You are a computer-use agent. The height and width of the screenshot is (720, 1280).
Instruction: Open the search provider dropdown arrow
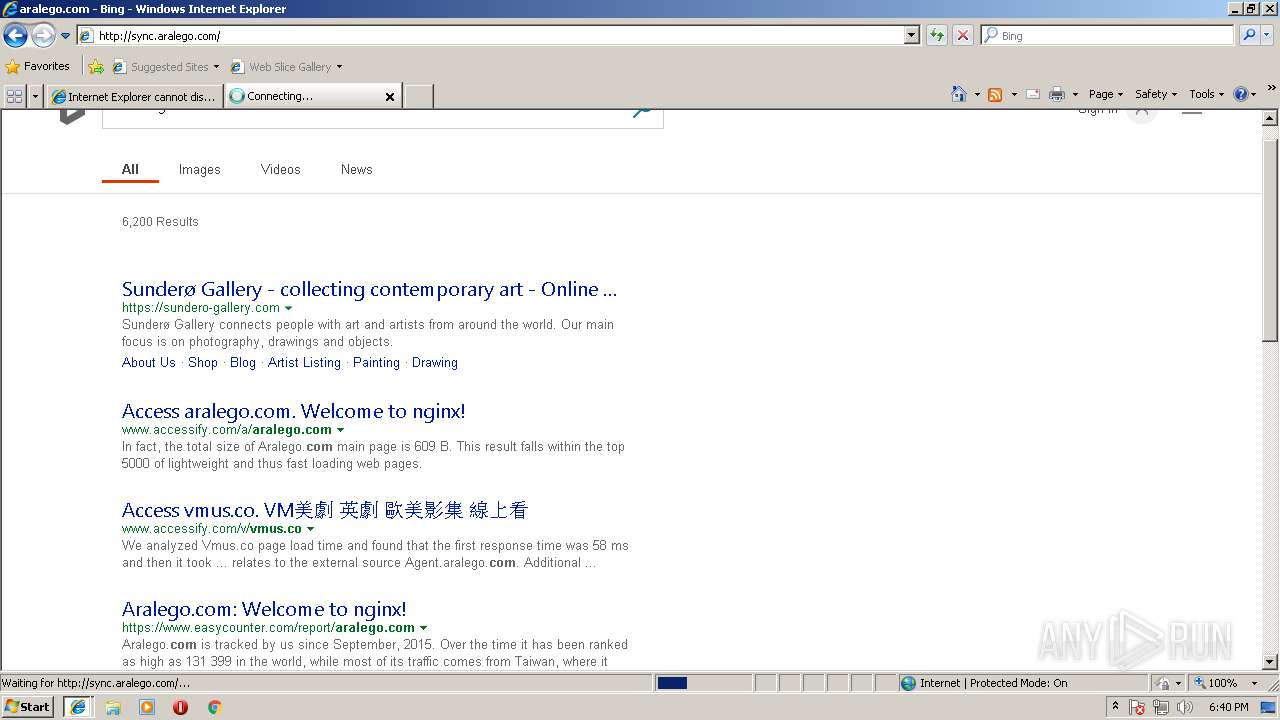1267,36
